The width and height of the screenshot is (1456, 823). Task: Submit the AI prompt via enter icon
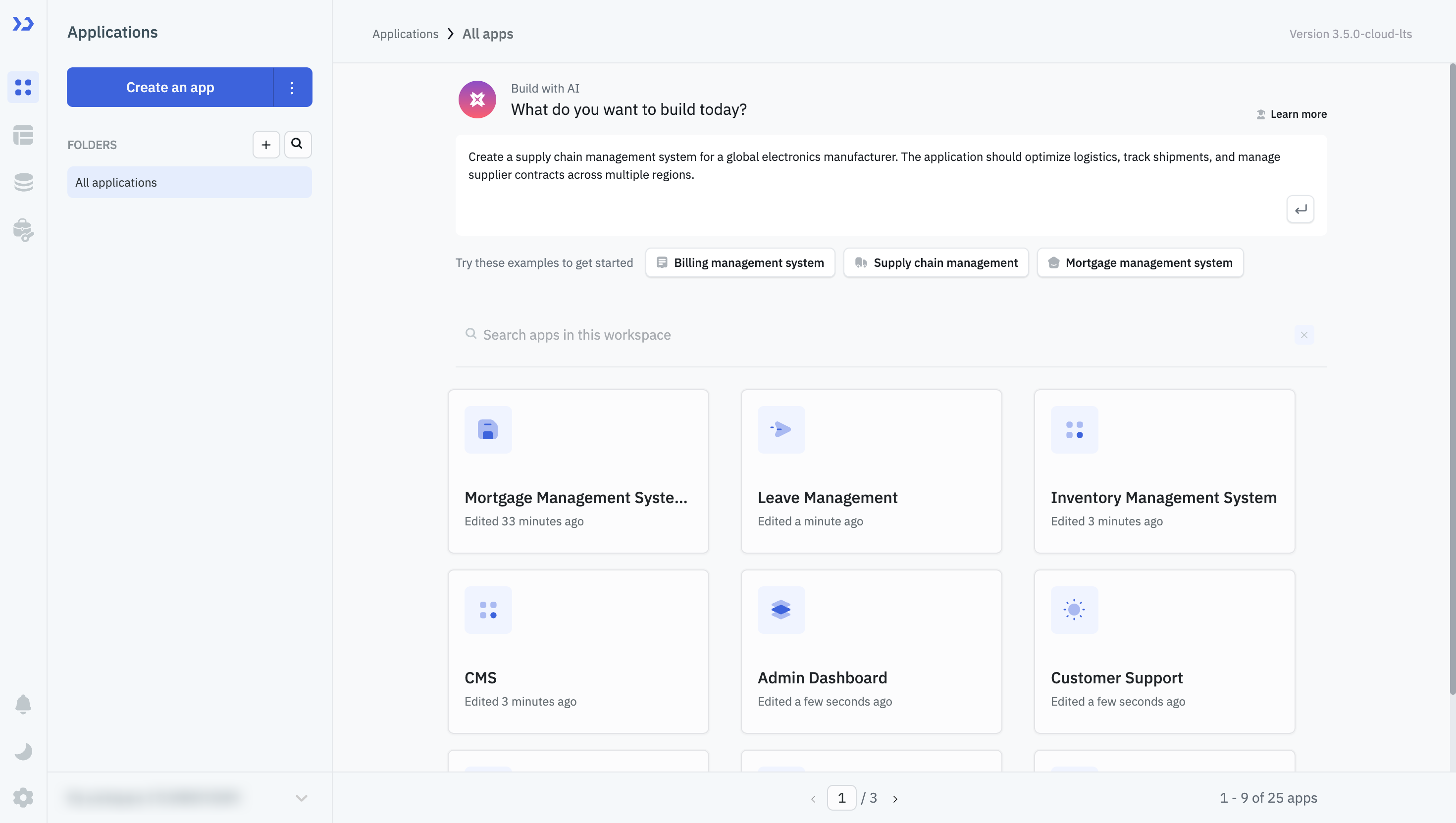(x=1300, y=209)
